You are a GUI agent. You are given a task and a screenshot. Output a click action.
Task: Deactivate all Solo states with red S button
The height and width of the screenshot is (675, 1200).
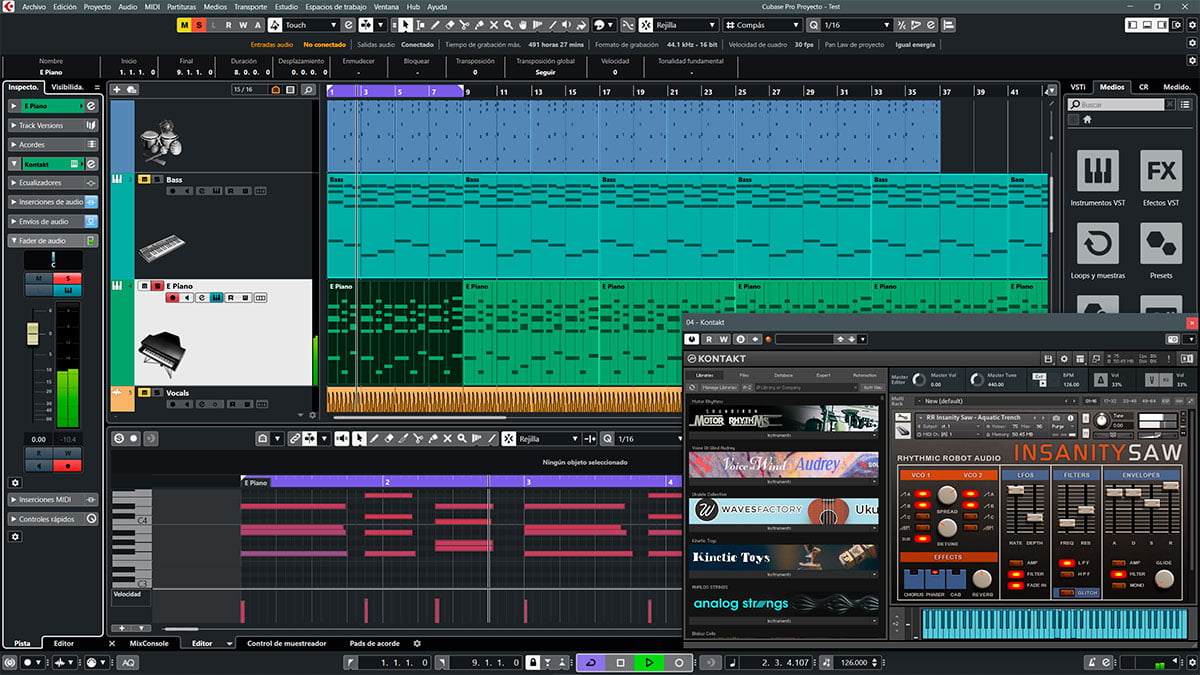coord(199,25)
